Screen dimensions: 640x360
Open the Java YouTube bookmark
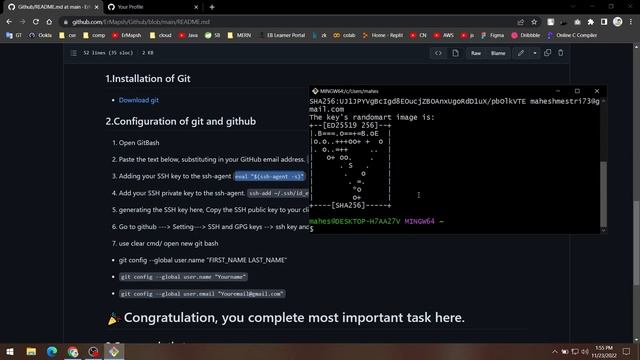[188, 36]
